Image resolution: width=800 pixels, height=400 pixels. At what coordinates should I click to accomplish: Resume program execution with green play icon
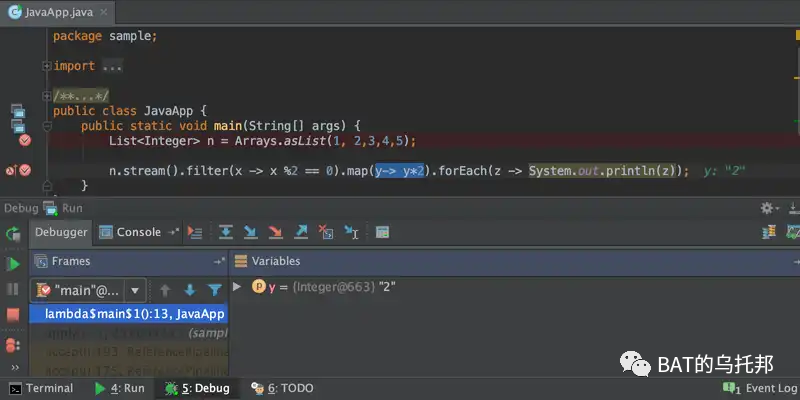click(x=13, y=264)
